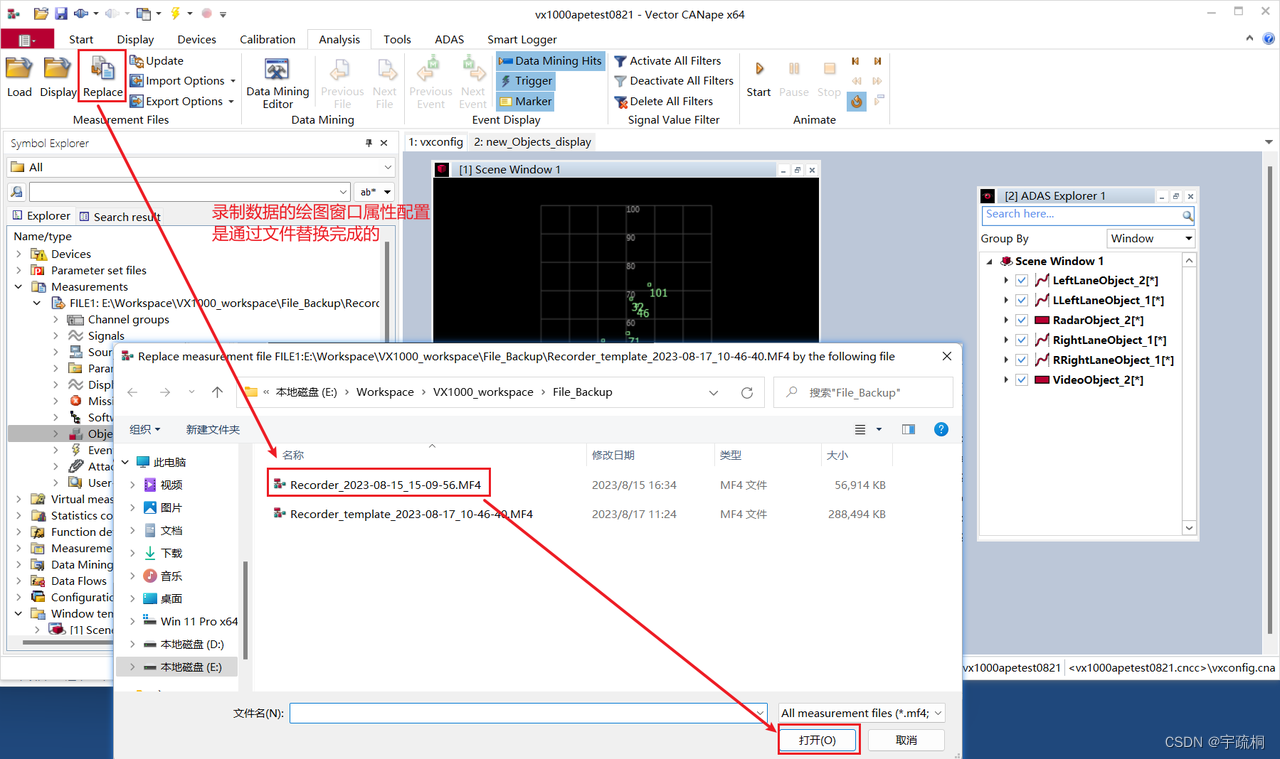
Task: Click the refresh icon in file dialog
Action: pos(746,393)
